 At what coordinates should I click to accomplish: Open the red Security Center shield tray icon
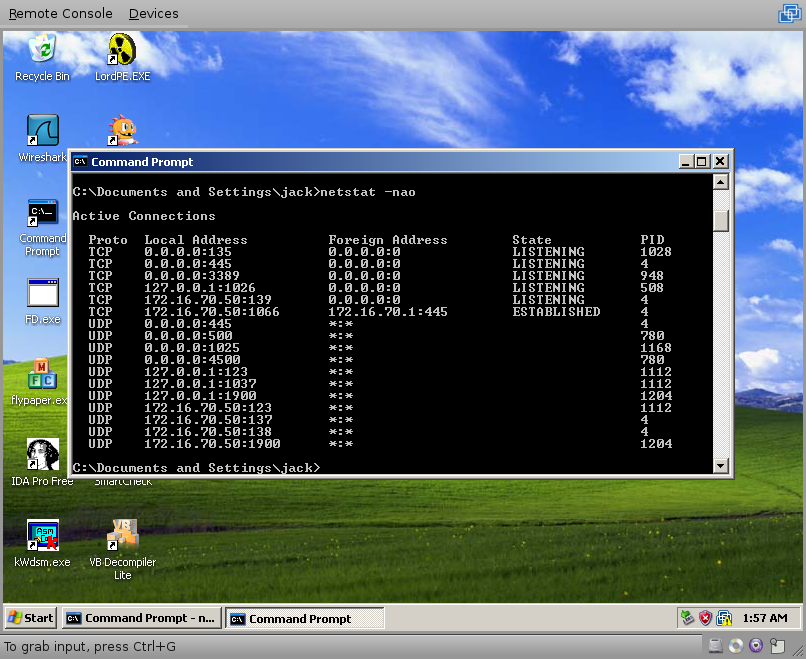click(x=706, y=617)
